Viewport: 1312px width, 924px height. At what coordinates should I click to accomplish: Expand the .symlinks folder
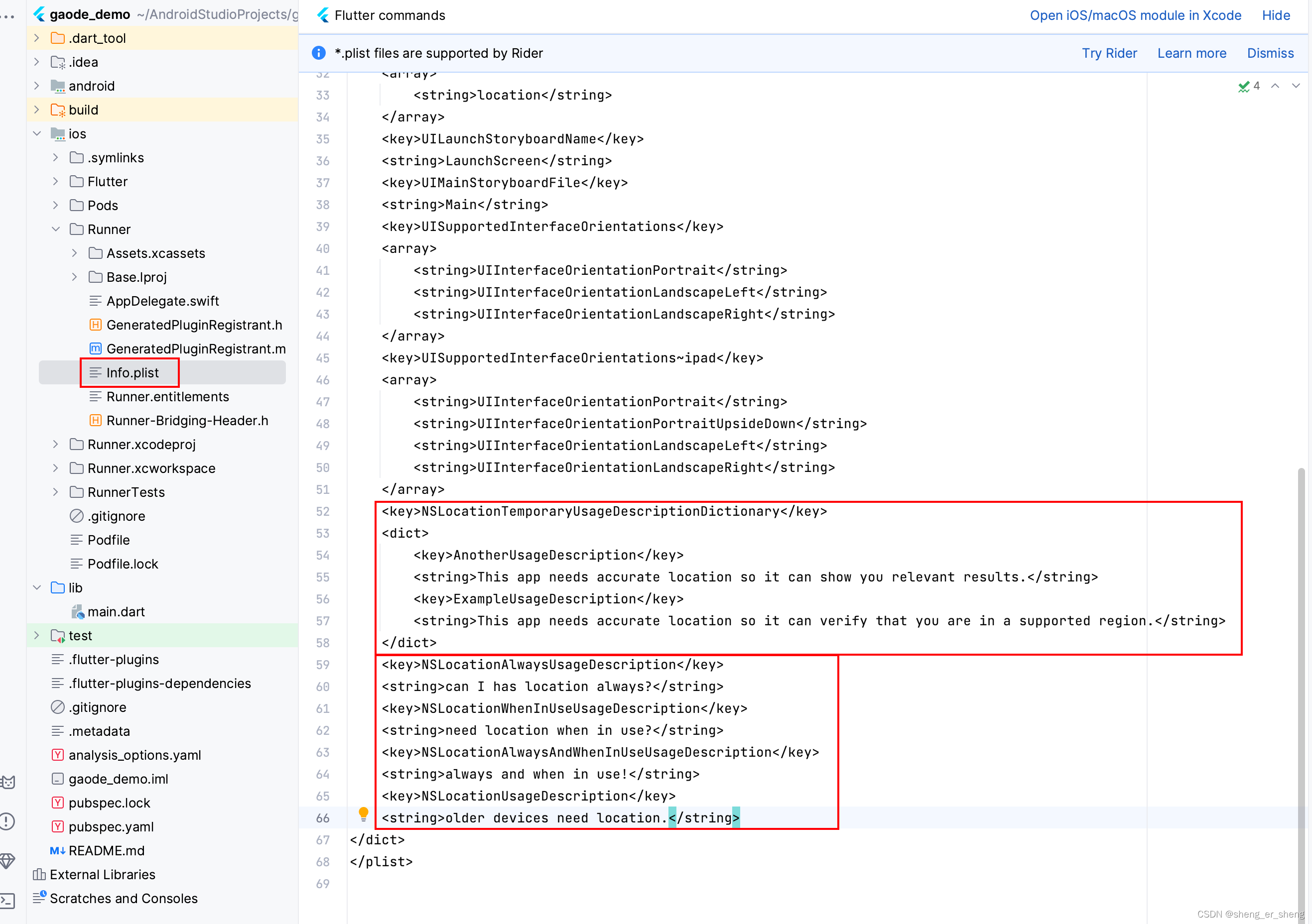pos(55,158)
